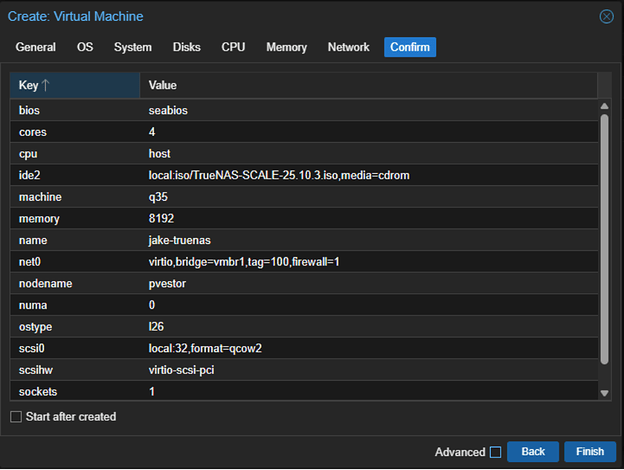Image resolution: width=624 pixels, height=470 pixels.
Task: Switch to the OS tab
Action: [x=85, y=47]
